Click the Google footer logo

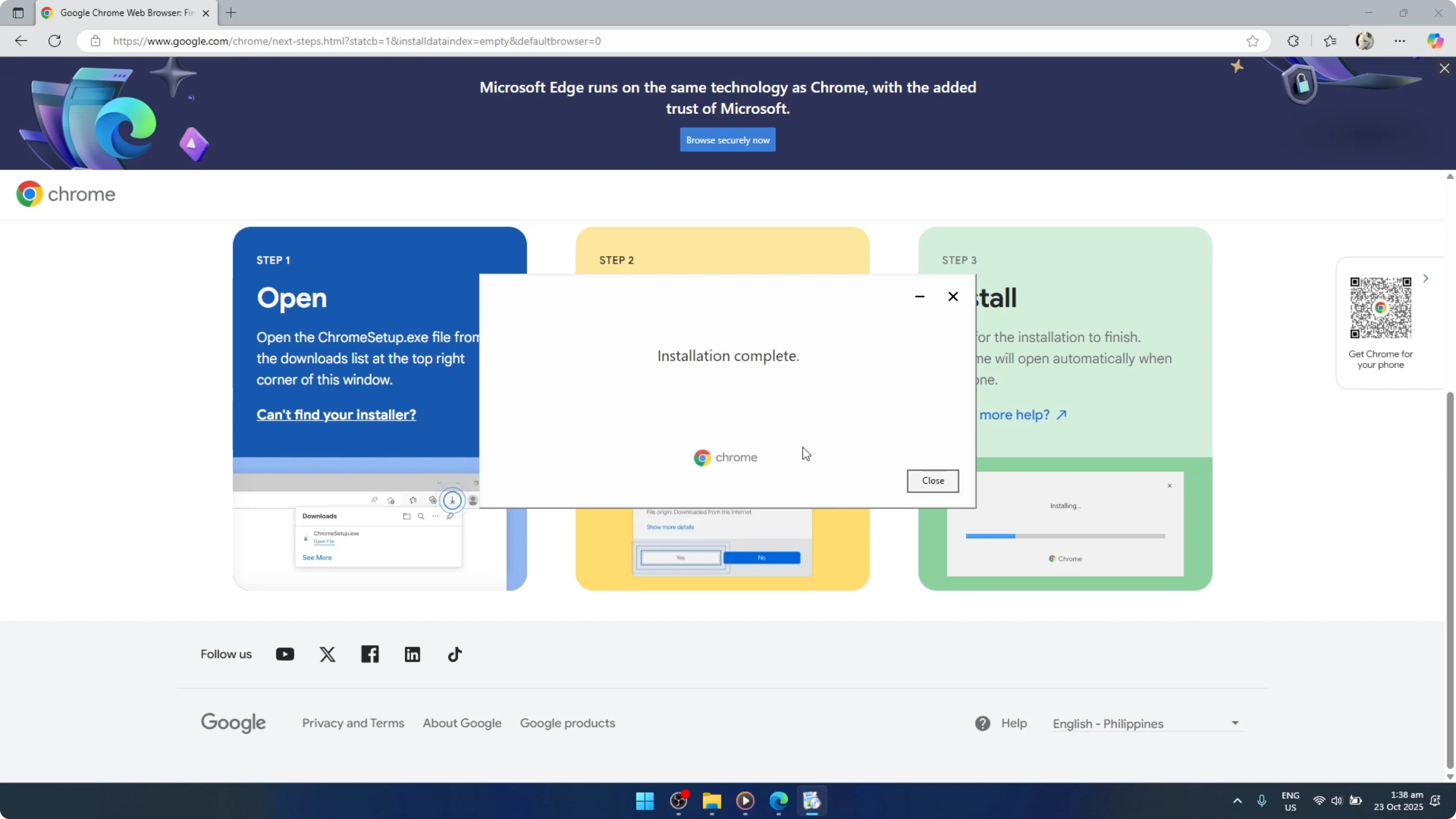point(233,723)
